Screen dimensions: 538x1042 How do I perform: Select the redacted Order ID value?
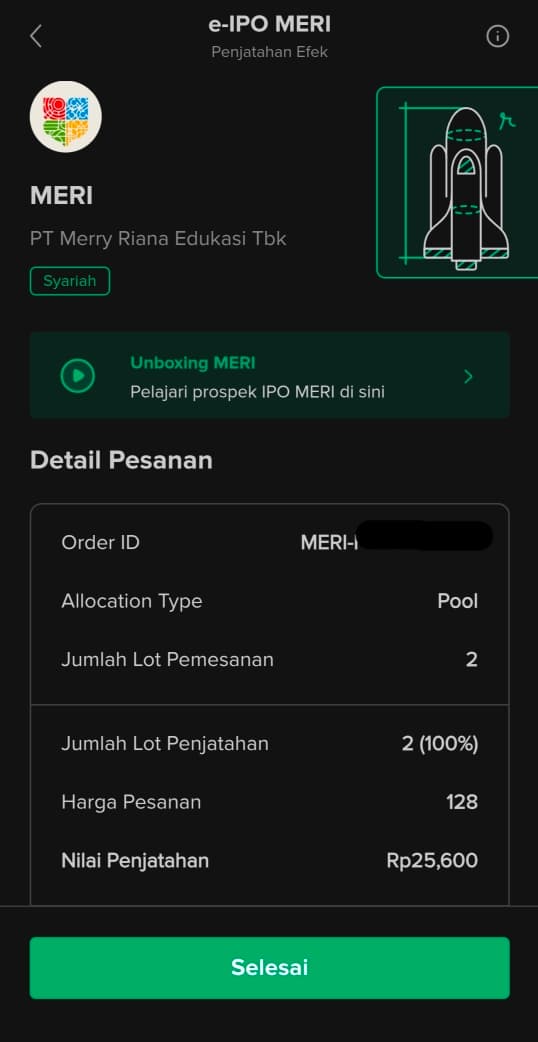(397, 542)
